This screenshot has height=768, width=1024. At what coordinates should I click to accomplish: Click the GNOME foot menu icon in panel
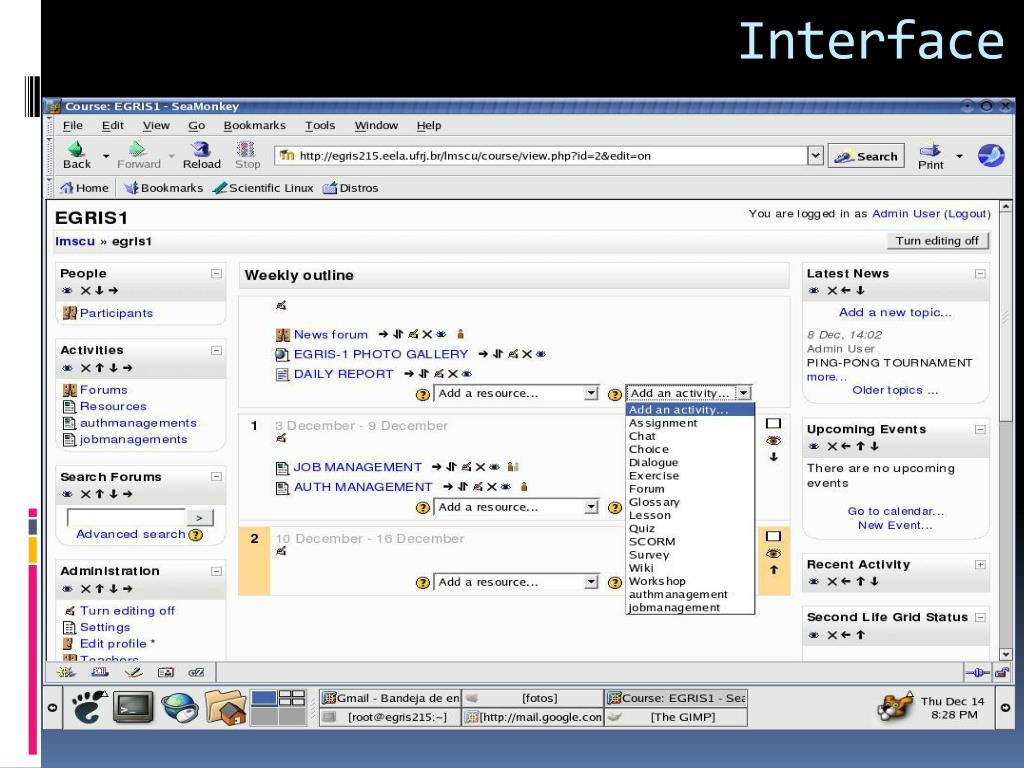coord(89,707)
